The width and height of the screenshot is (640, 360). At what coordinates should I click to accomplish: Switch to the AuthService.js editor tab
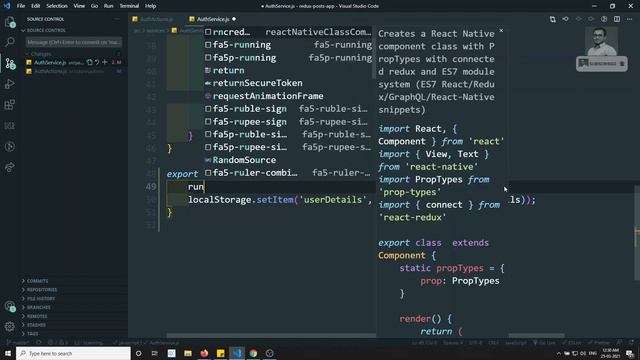[212, 19]
